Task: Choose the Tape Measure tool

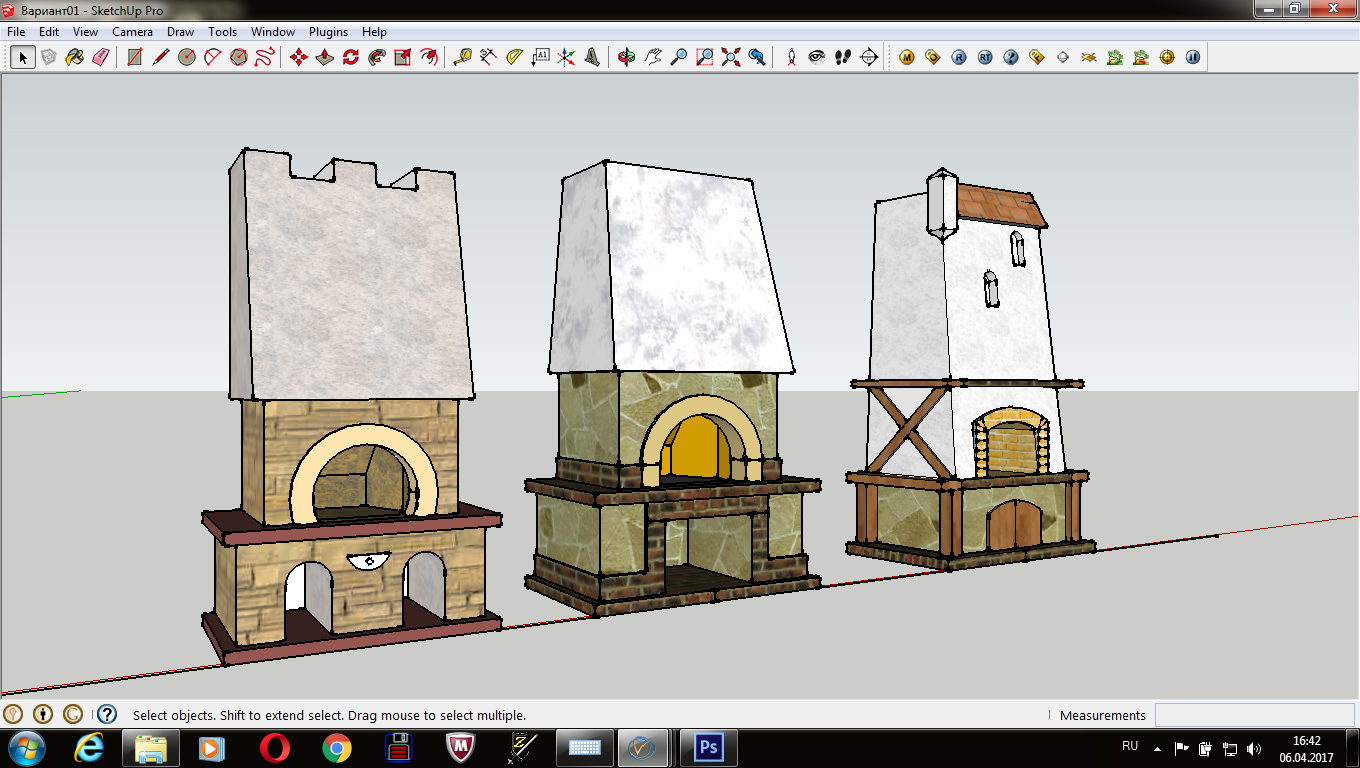Action: click(462, 57)
